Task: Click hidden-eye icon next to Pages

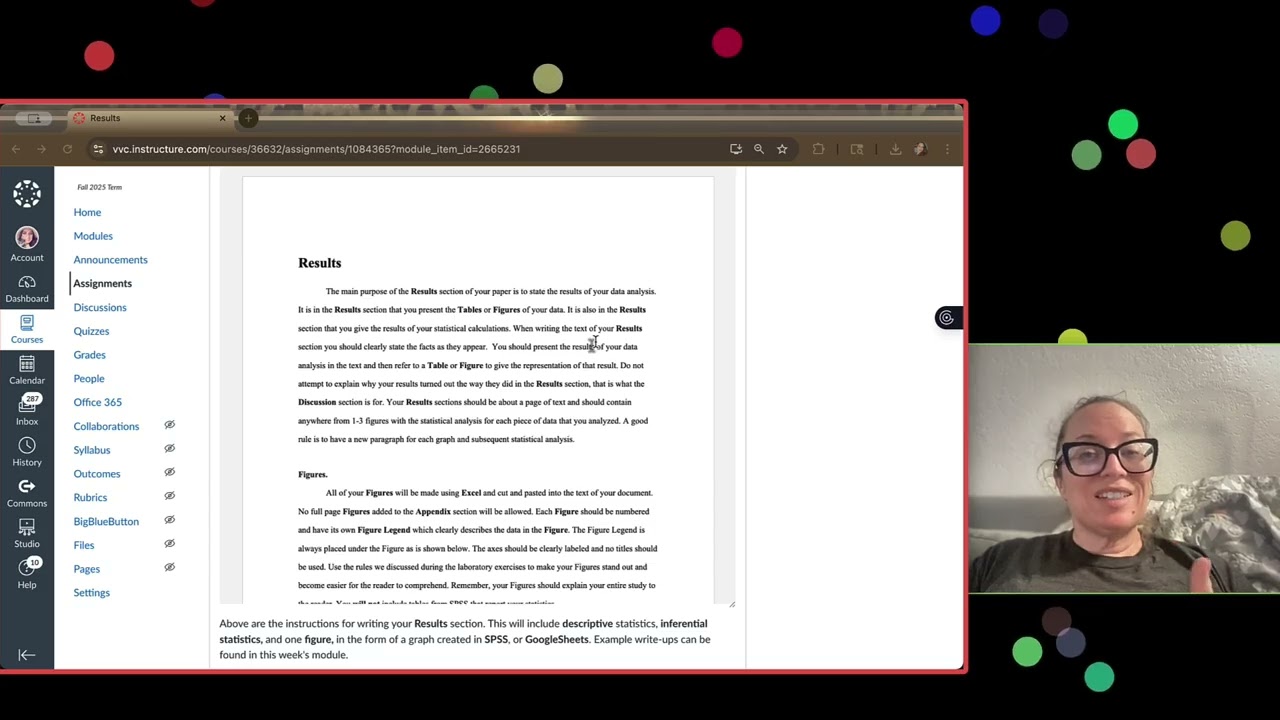Action: tap(170, 567)
